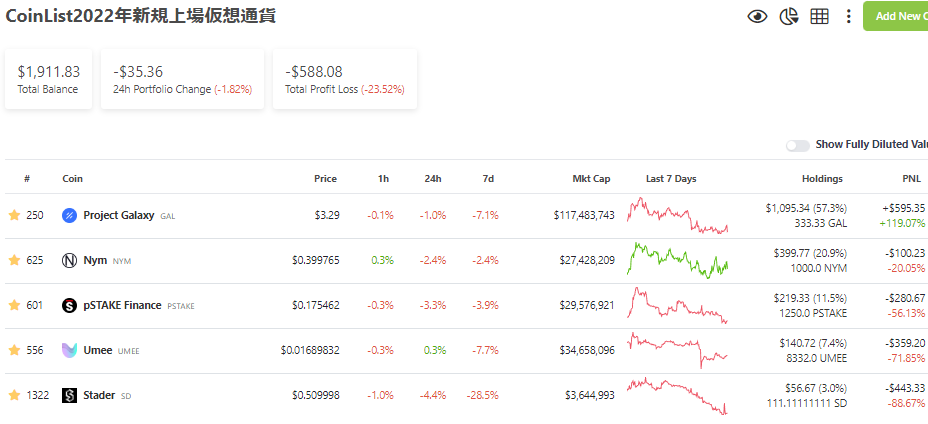This screenshot has width=928, height=424.
Task: Click Umee price $0.01689832
Action: [310, 350]
